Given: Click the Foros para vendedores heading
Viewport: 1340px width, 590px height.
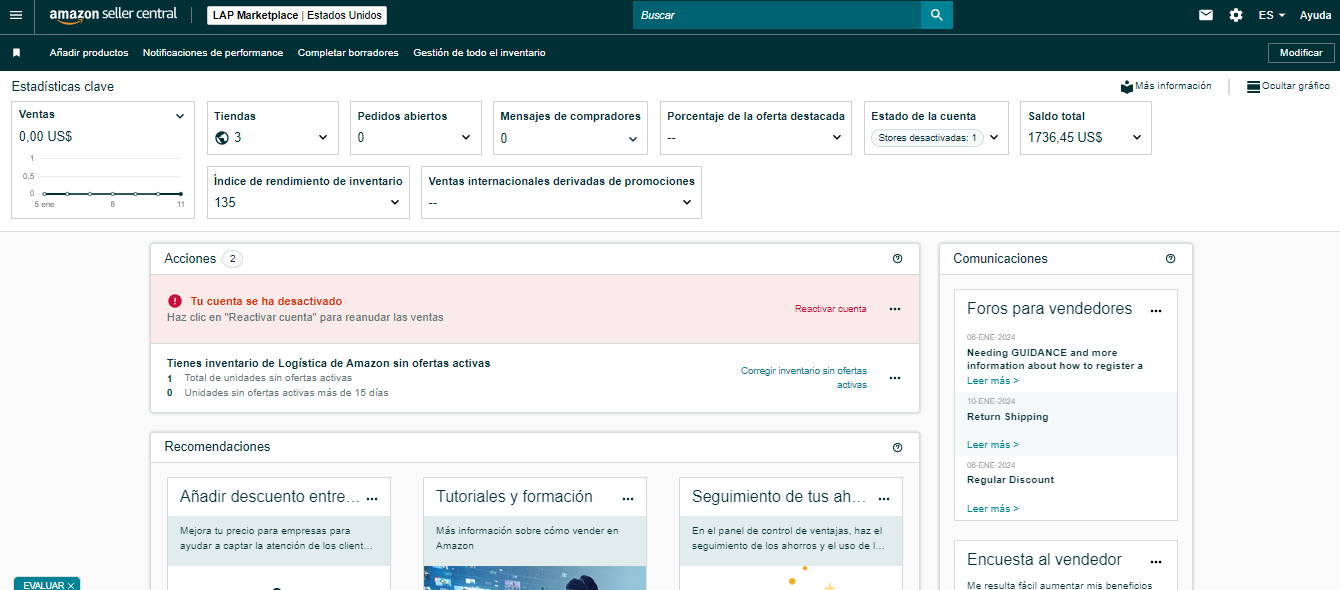Looking at the screenshot, I should [1050, 309].
